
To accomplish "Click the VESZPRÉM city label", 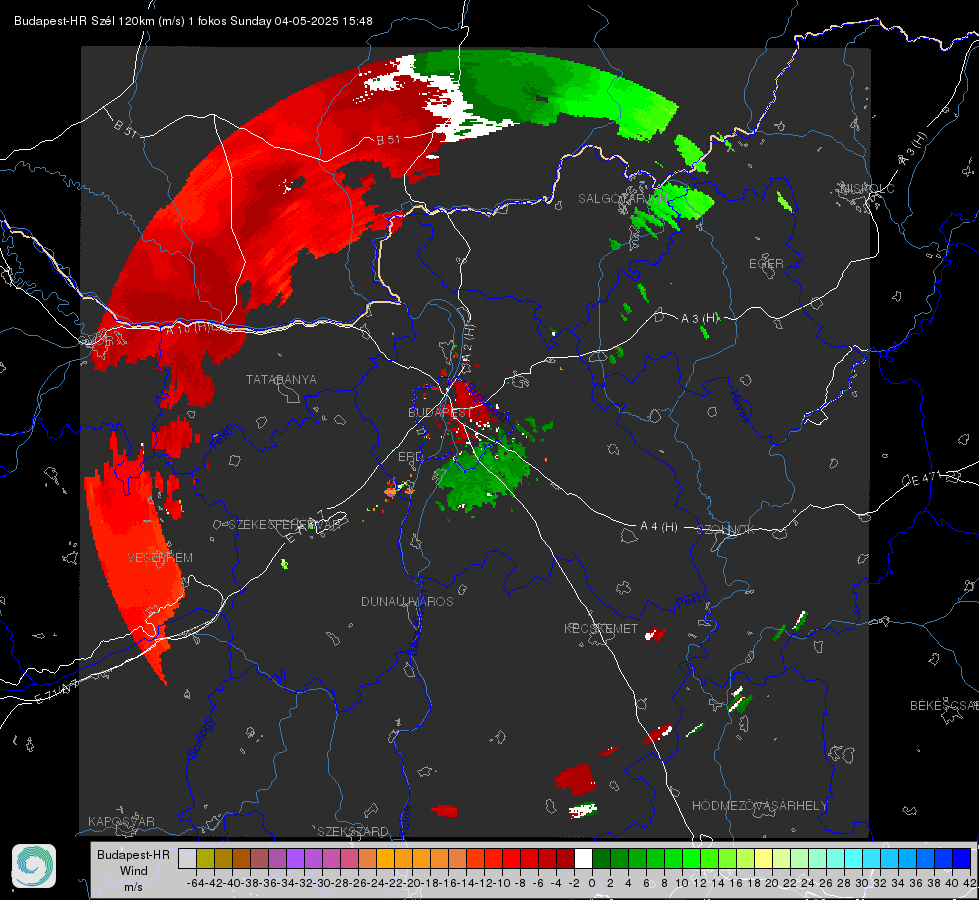I will (160, 558).
